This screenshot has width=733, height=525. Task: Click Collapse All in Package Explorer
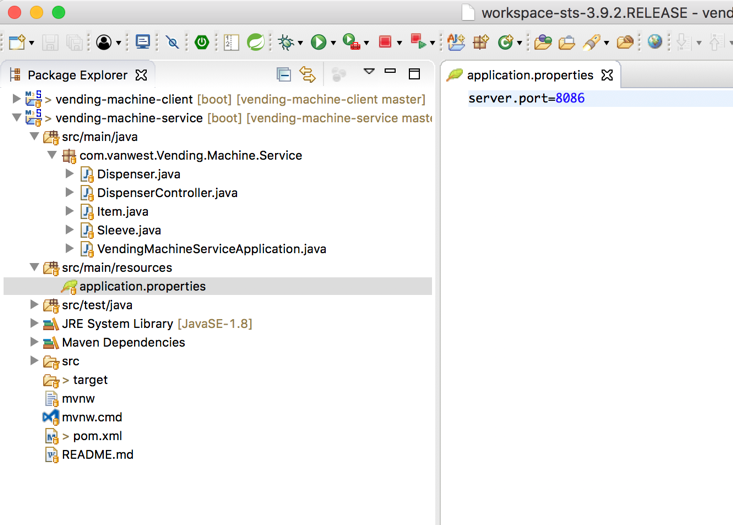(284, 75)
